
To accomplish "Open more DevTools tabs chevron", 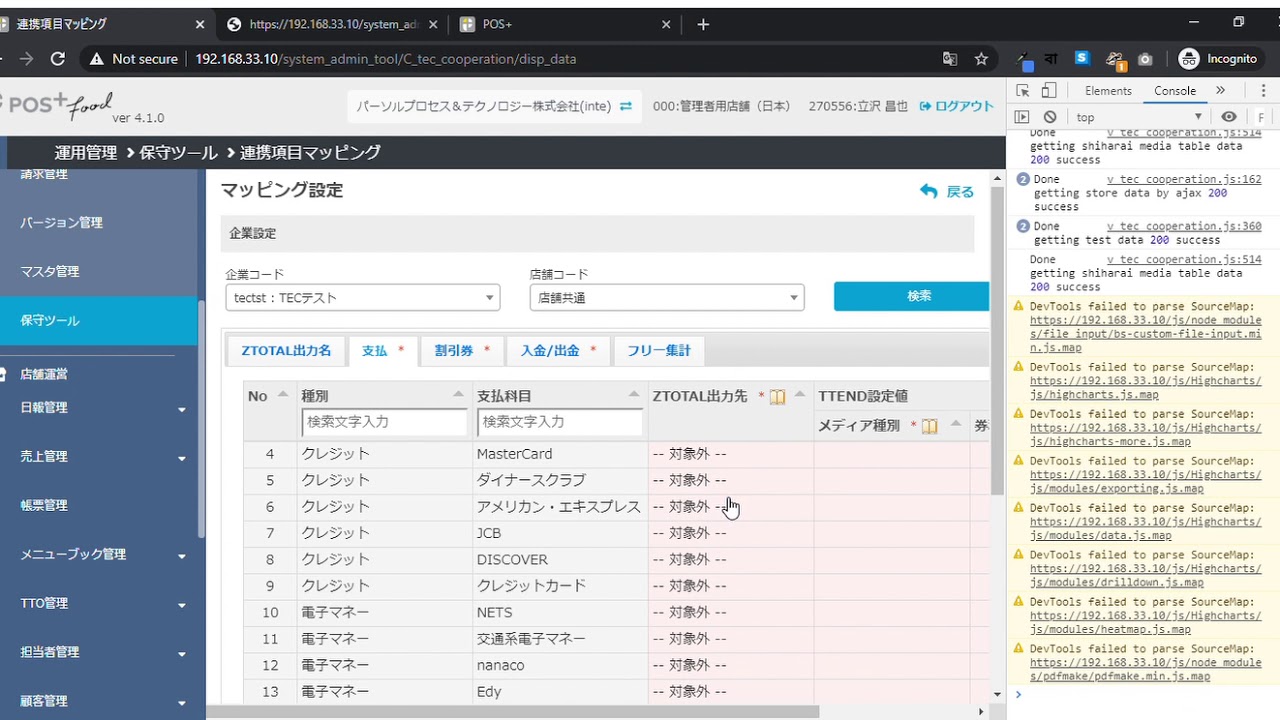I will tap(1220, 90).
